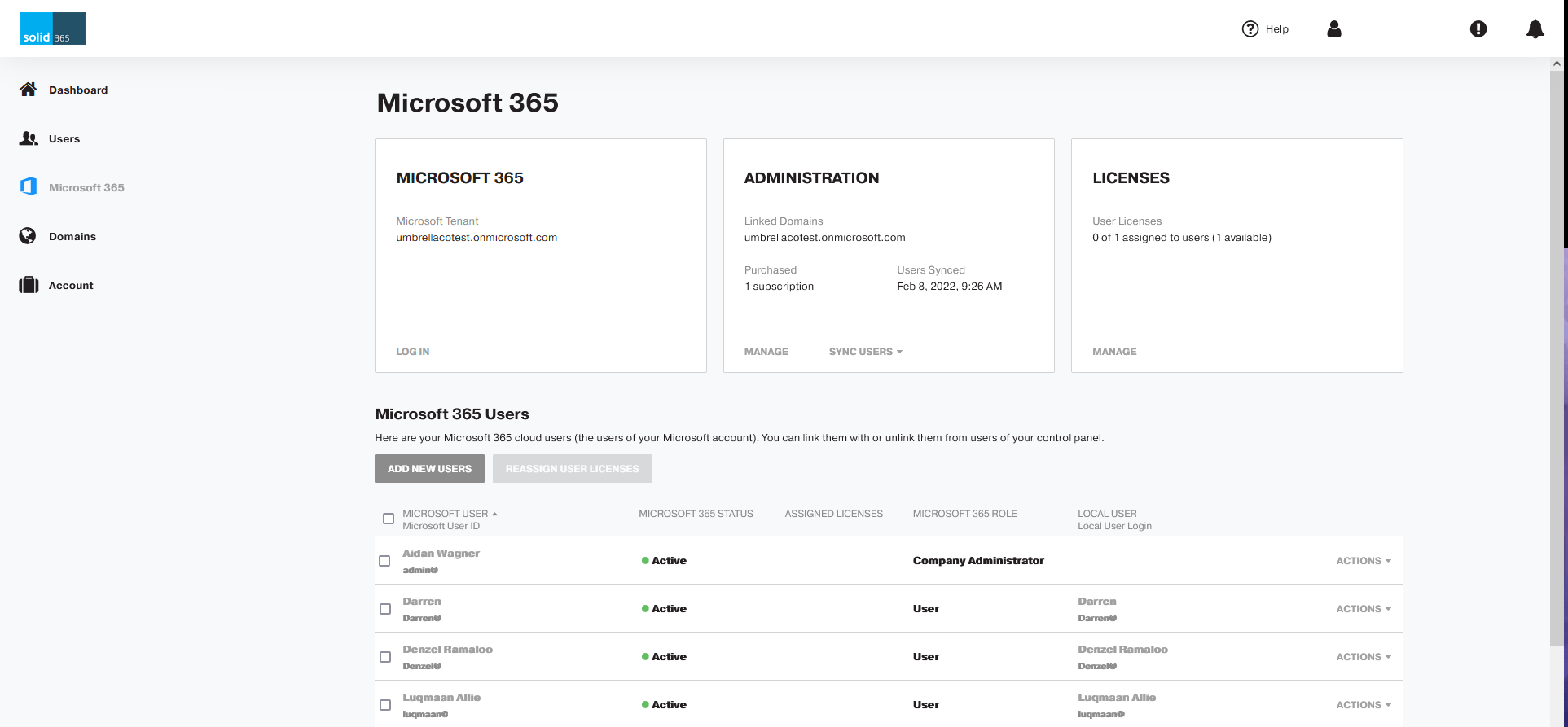Open the Help question mark icon
The height and width of the screenshot is (727, 1568).
1250,29
